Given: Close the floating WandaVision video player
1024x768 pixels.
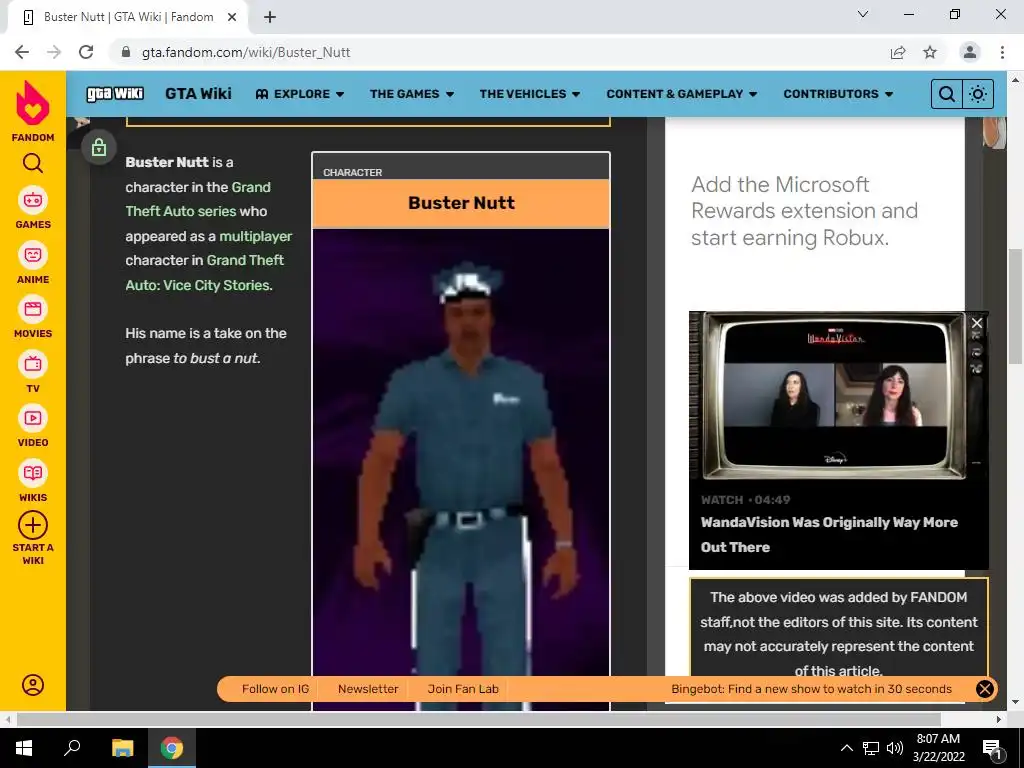Looking at the screenshot, I should point(977,323).
